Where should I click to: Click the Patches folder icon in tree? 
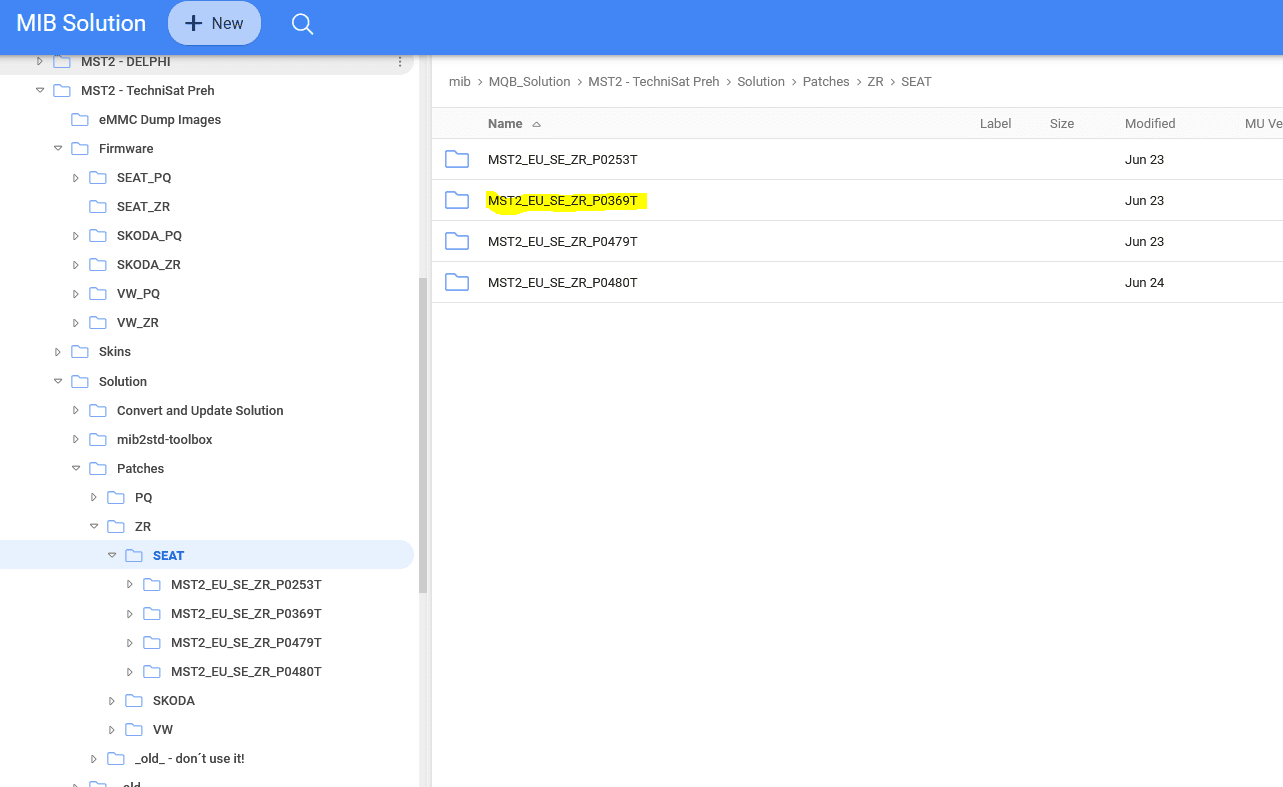point(98,469)
